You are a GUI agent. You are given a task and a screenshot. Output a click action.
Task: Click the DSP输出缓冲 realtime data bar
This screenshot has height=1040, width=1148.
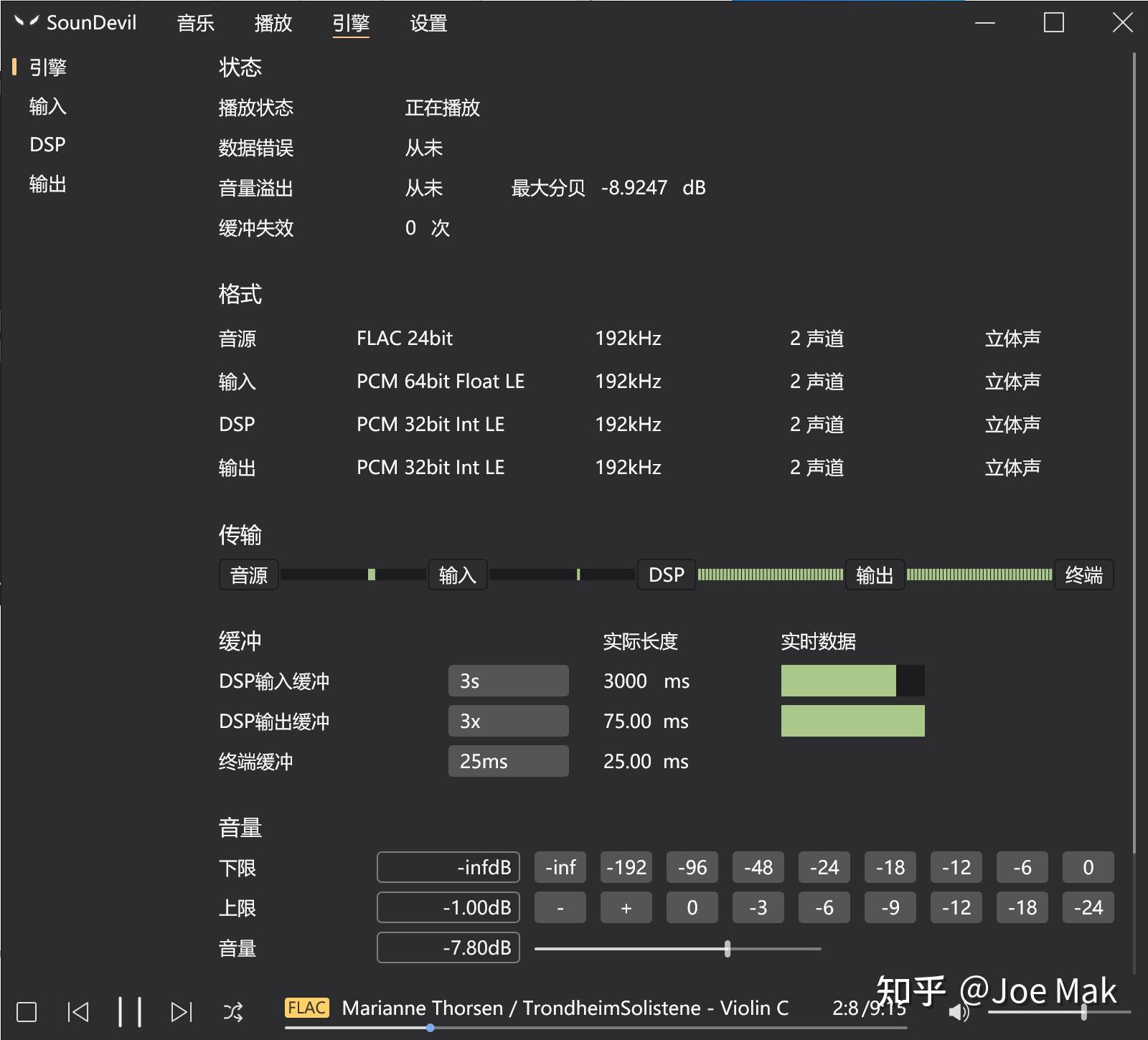853,721
